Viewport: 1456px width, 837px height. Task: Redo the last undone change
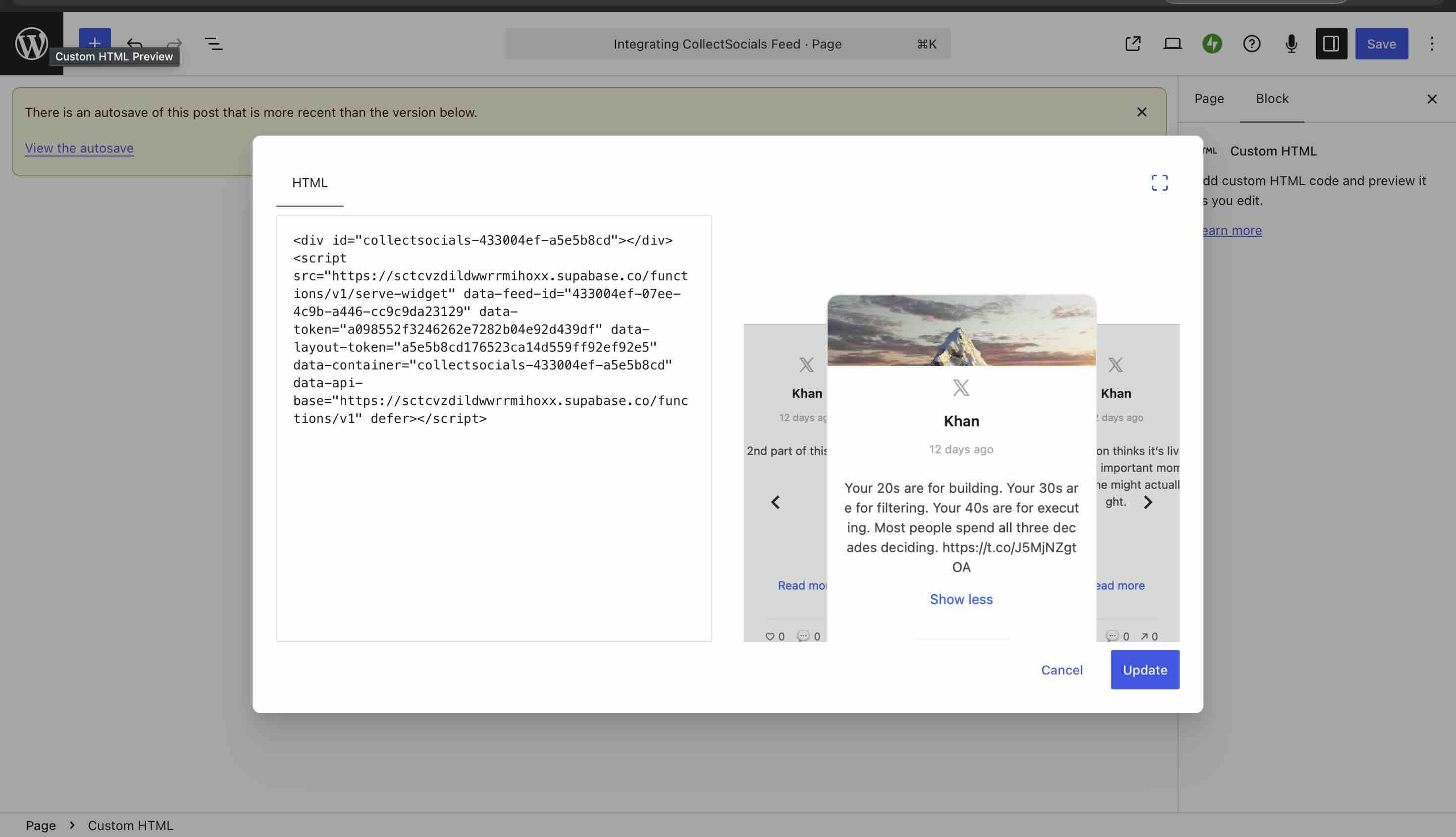(174, 43)
